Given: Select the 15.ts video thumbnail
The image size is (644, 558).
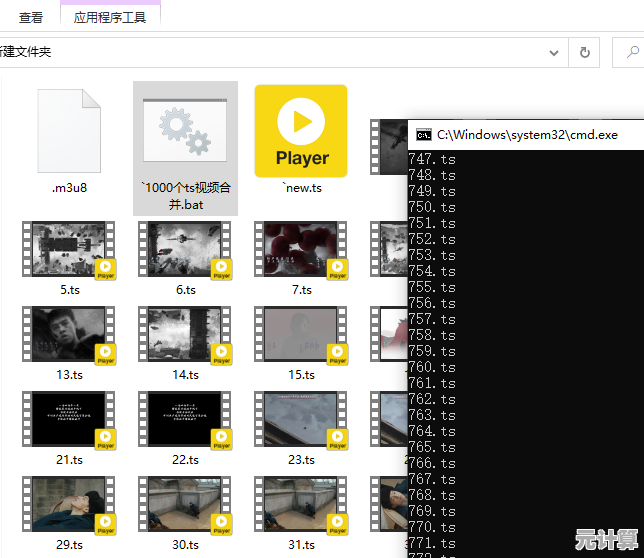Looking at the screenshot, I should point(301,334).
